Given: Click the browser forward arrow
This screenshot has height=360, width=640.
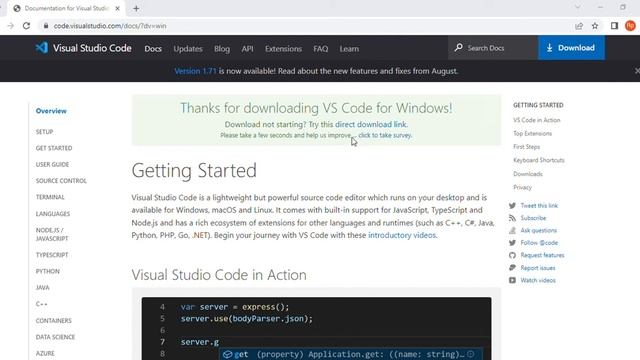Looking at the screenshot, I should 11,26.
